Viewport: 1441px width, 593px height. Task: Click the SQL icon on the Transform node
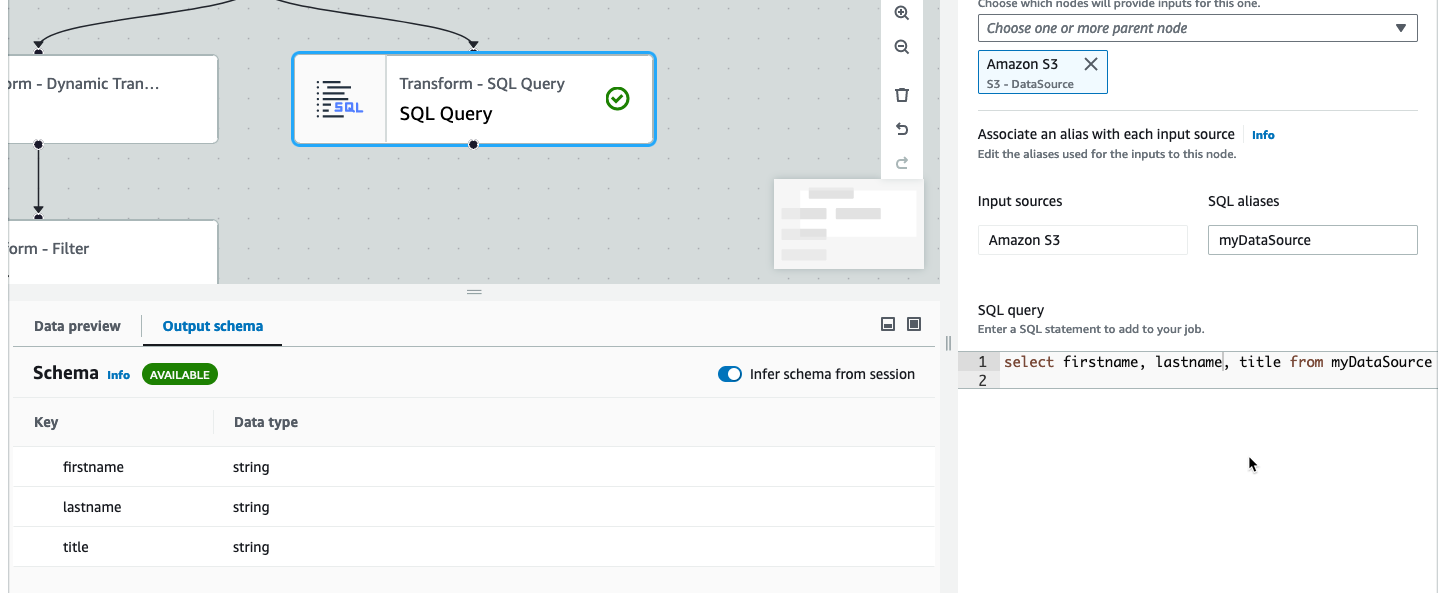(341, 98)
